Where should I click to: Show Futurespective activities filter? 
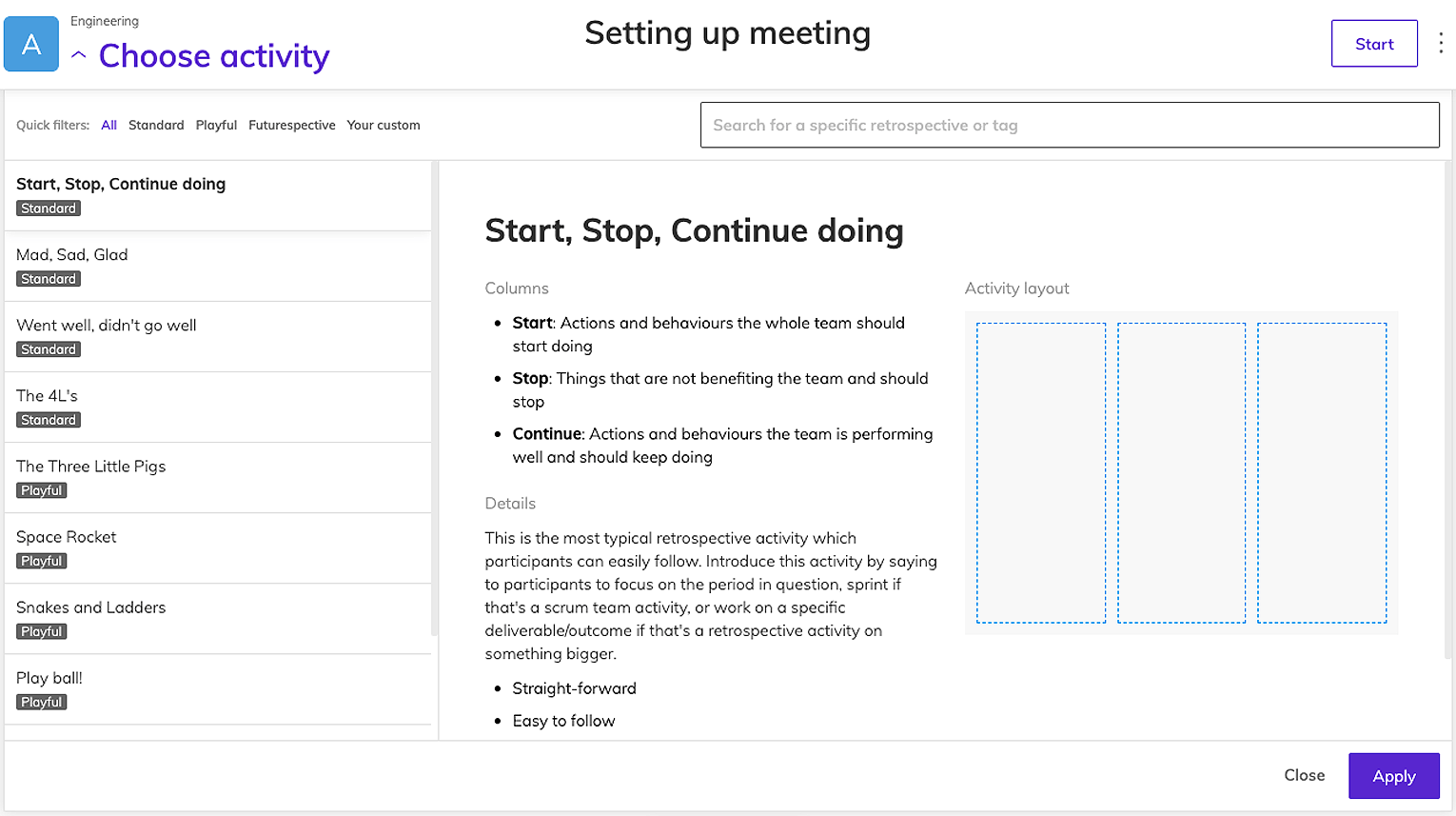coord(291,125)
